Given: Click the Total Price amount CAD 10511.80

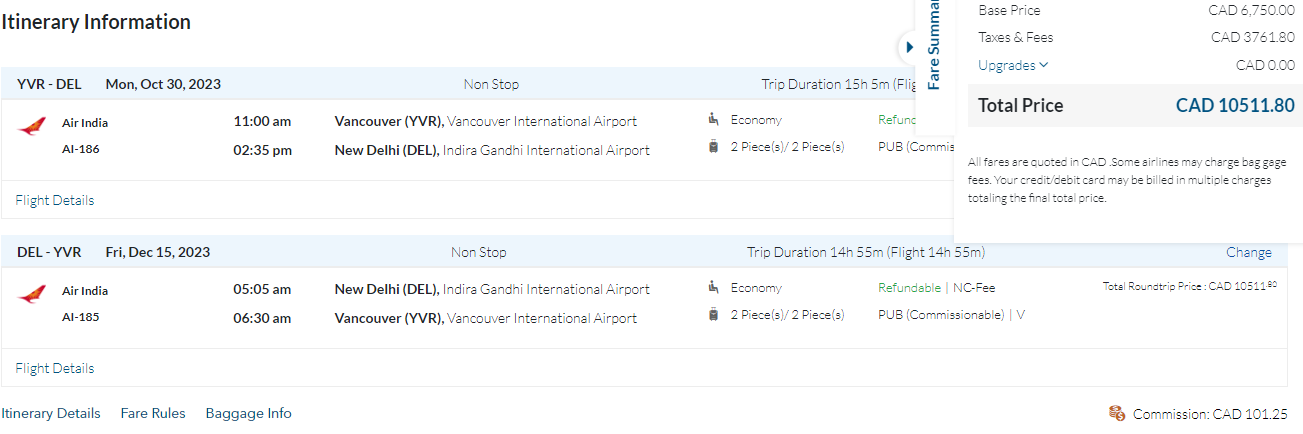Looking at the screenshot, I should tap(1235, 105).
